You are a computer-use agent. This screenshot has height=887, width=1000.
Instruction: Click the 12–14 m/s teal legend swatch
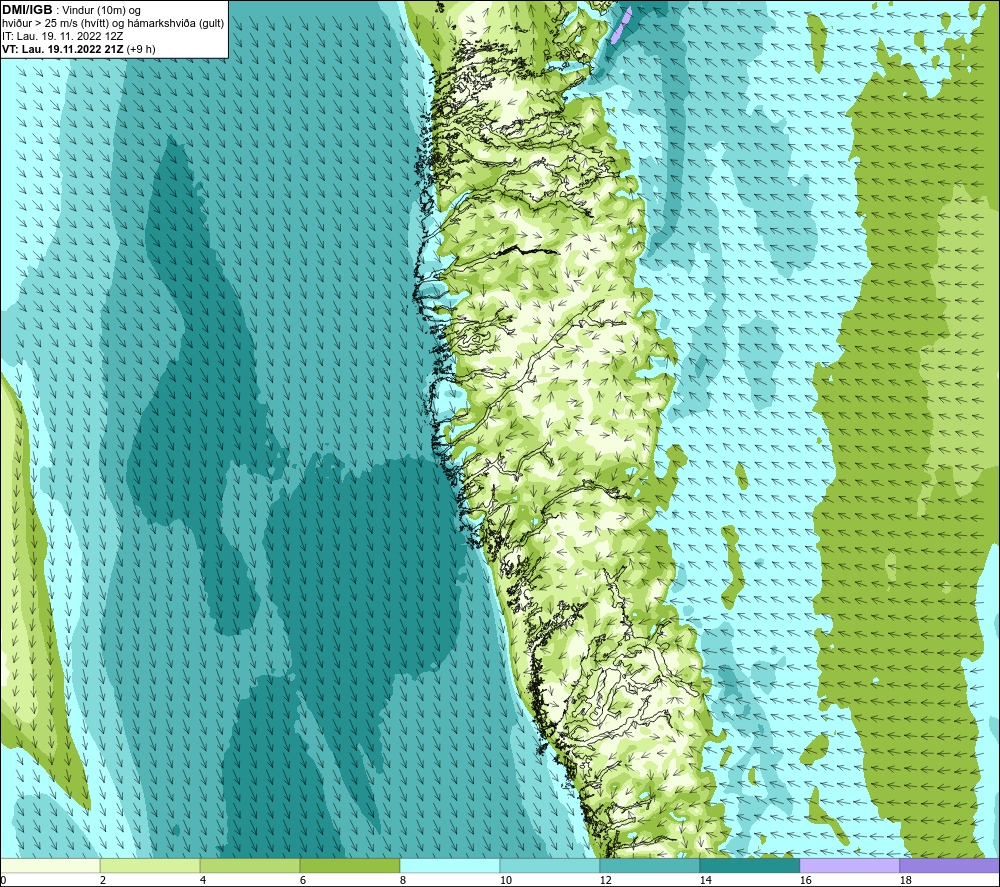pyautogui.click(x=649, y=865)
